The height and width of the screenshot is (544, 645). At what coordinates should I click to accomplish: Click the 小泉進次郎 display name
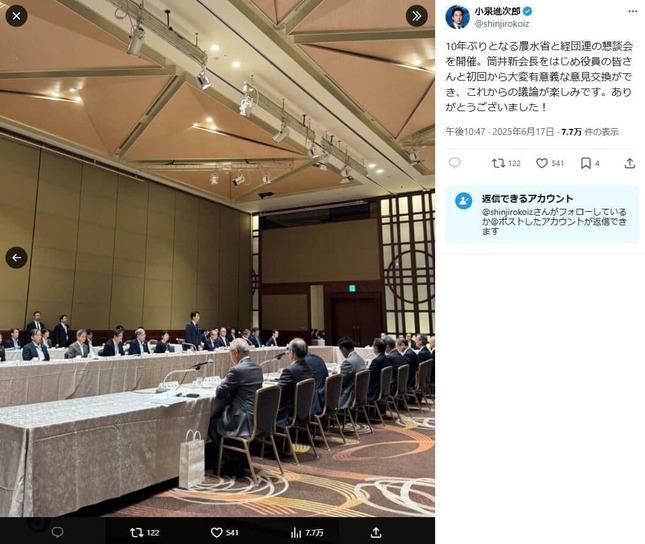point(497,11)
